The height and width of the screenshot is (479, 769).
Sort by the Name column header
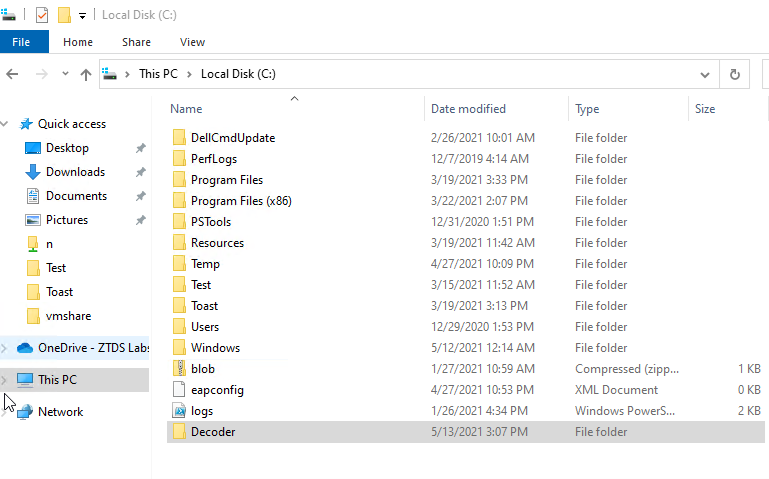point(186,109)
